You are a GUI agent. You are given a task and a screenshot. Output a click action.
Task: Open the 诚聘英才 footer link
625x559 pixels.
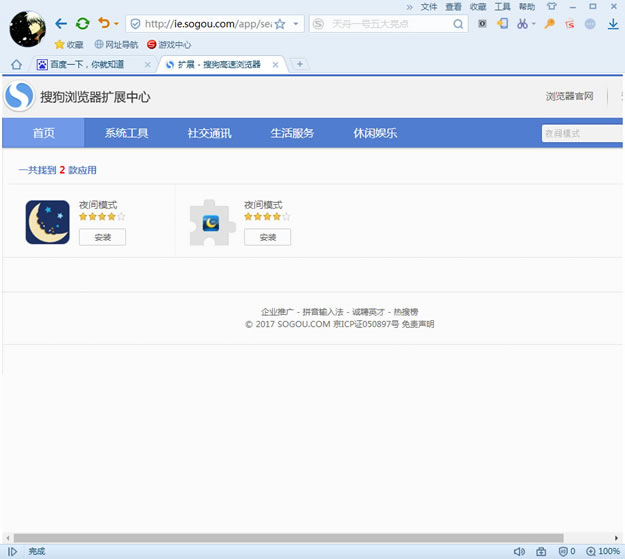[368, 312]
